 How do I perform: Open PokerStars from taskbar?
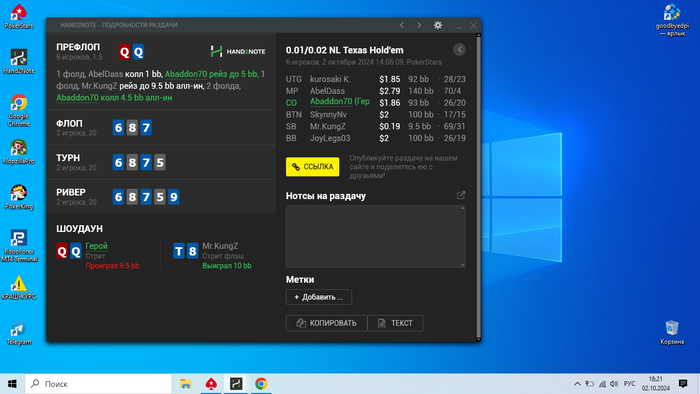(211, 384)
